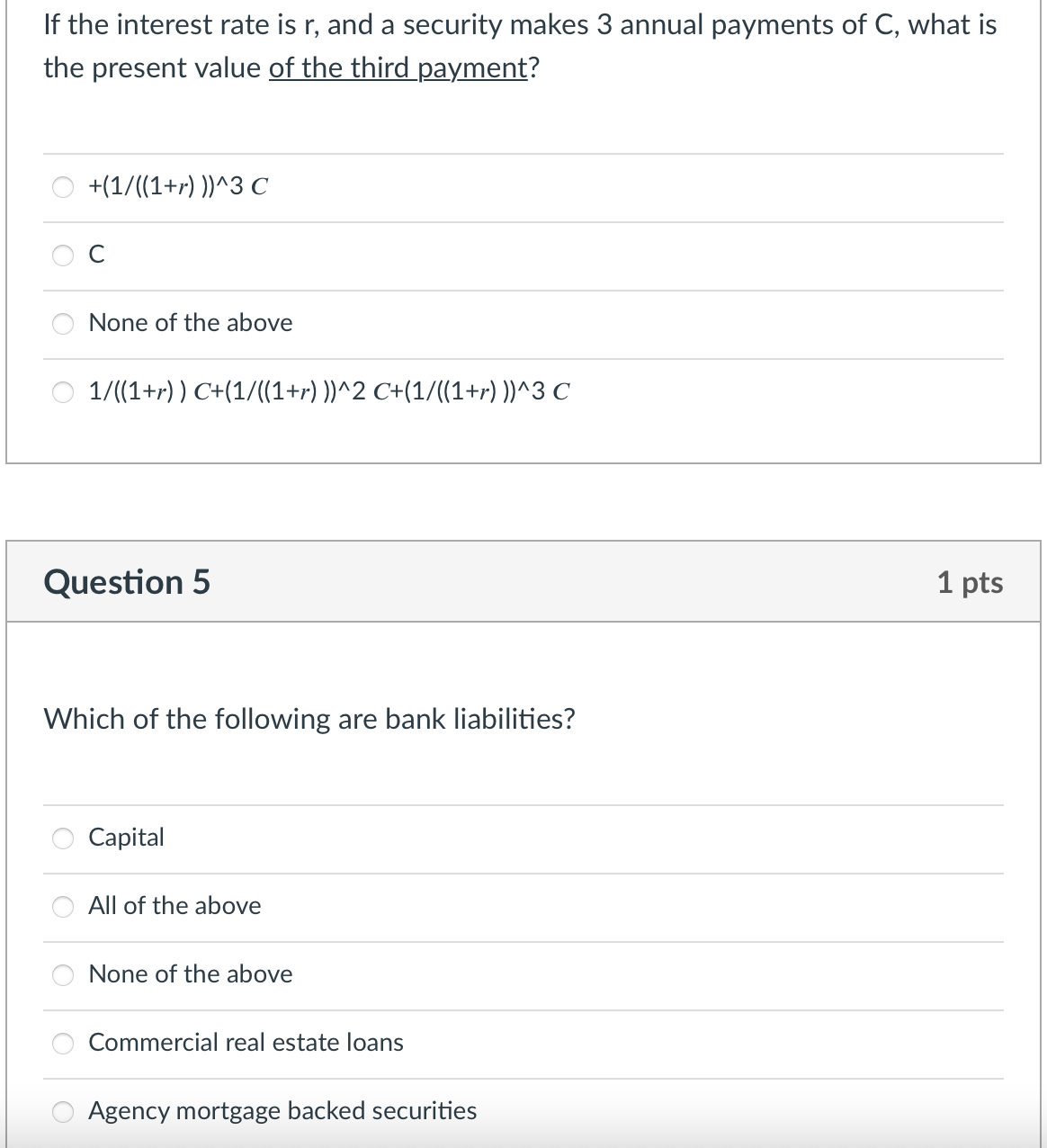The image size is (1047, 1148).
Task: Click the "Capital" answer row text
Action: click(x=126, y=839)
